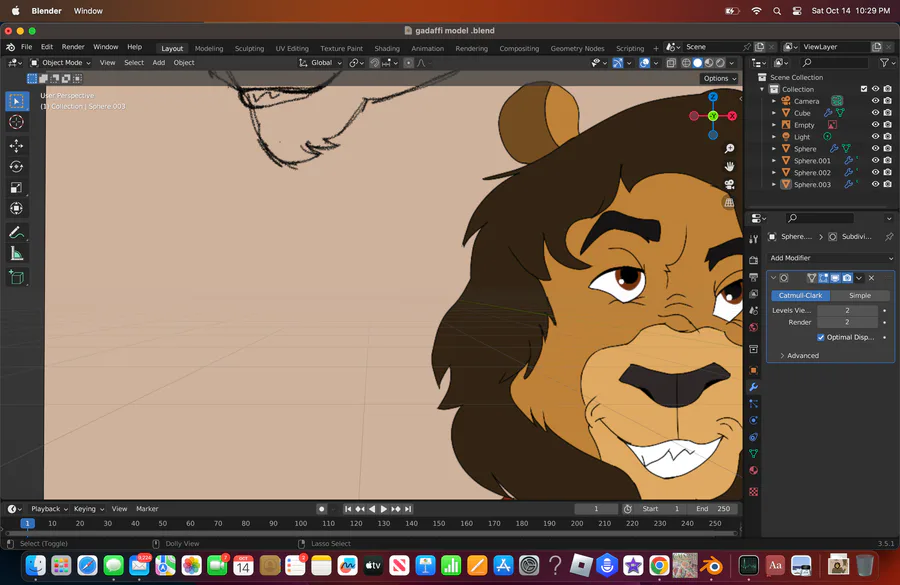
Task: Open Global transform orientation dropdown
Action: click(320, 63)
